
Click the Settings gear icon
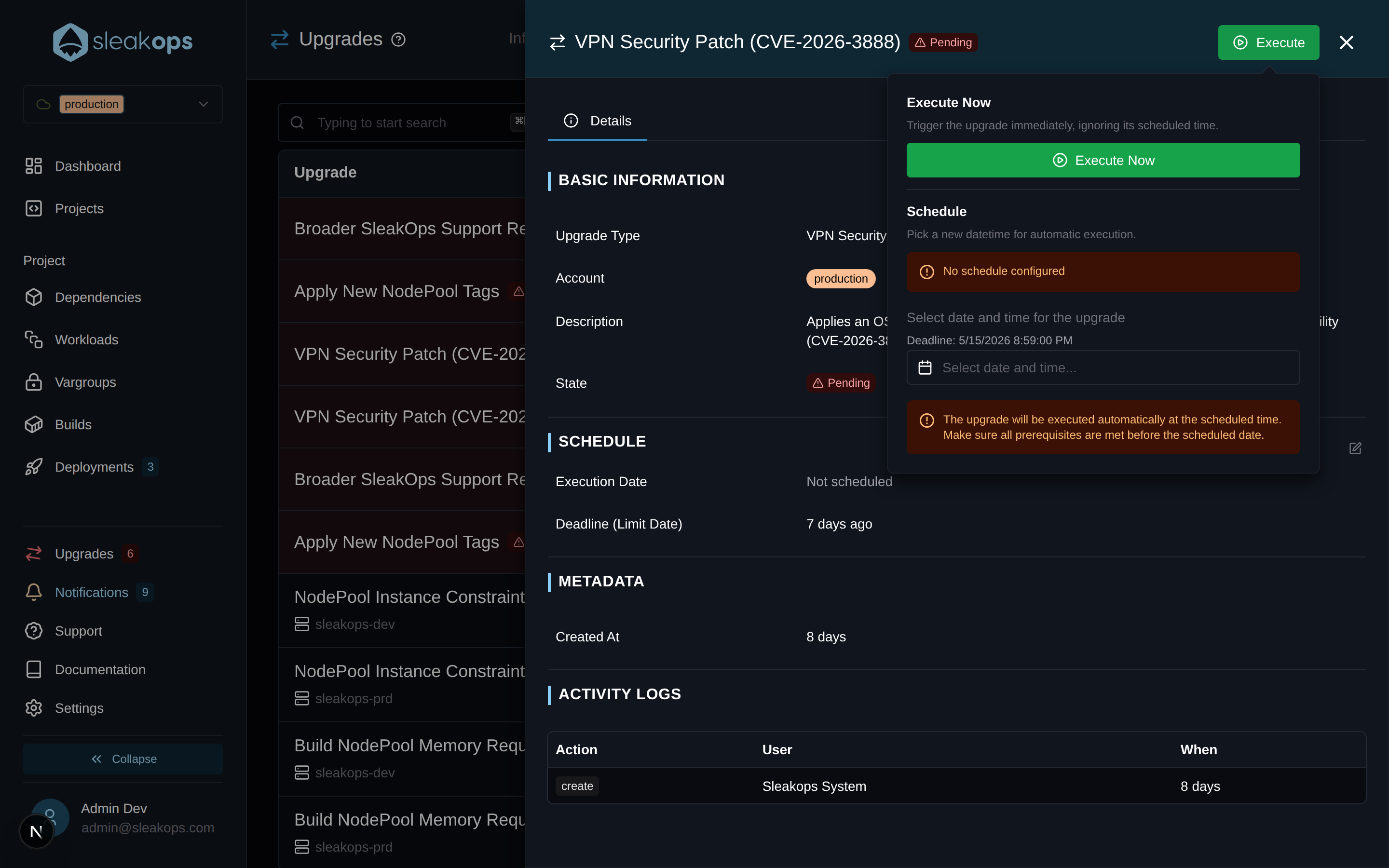(34, 708)
